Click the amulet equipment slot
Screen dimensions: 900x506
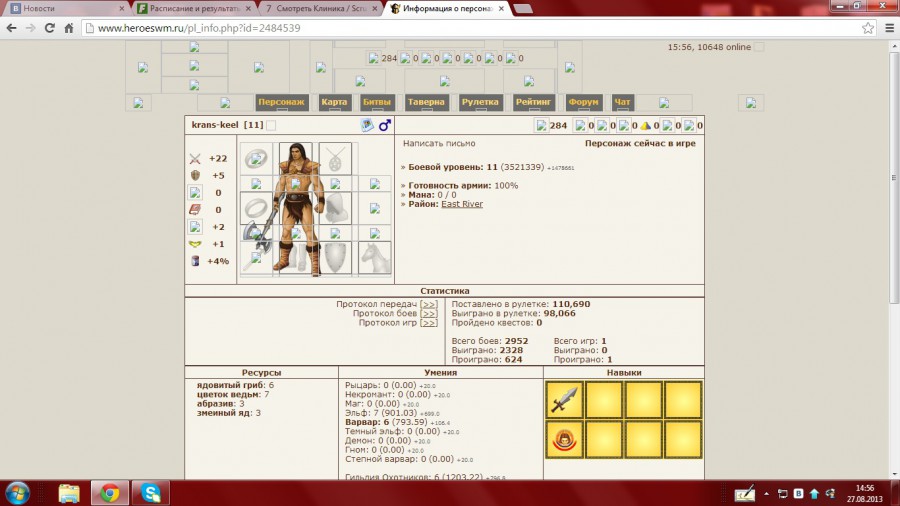coord(335,159)
